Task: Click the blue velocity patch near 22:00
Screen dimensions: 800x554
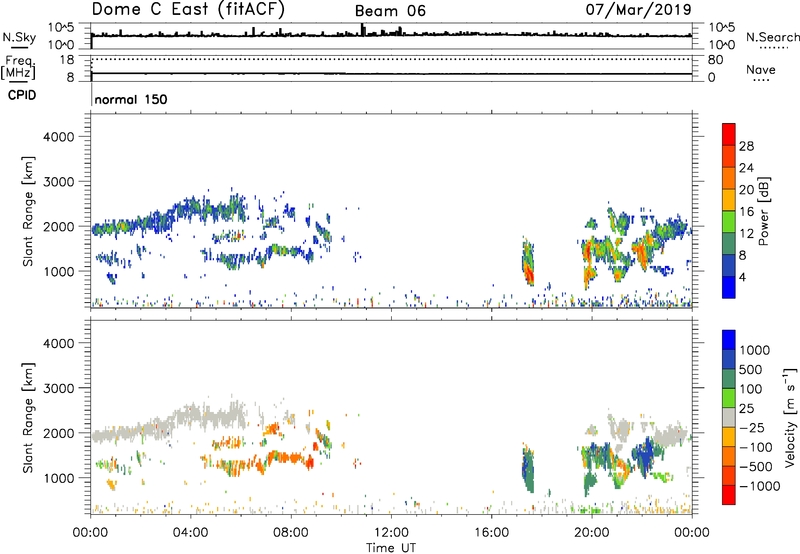Action: 644,454
